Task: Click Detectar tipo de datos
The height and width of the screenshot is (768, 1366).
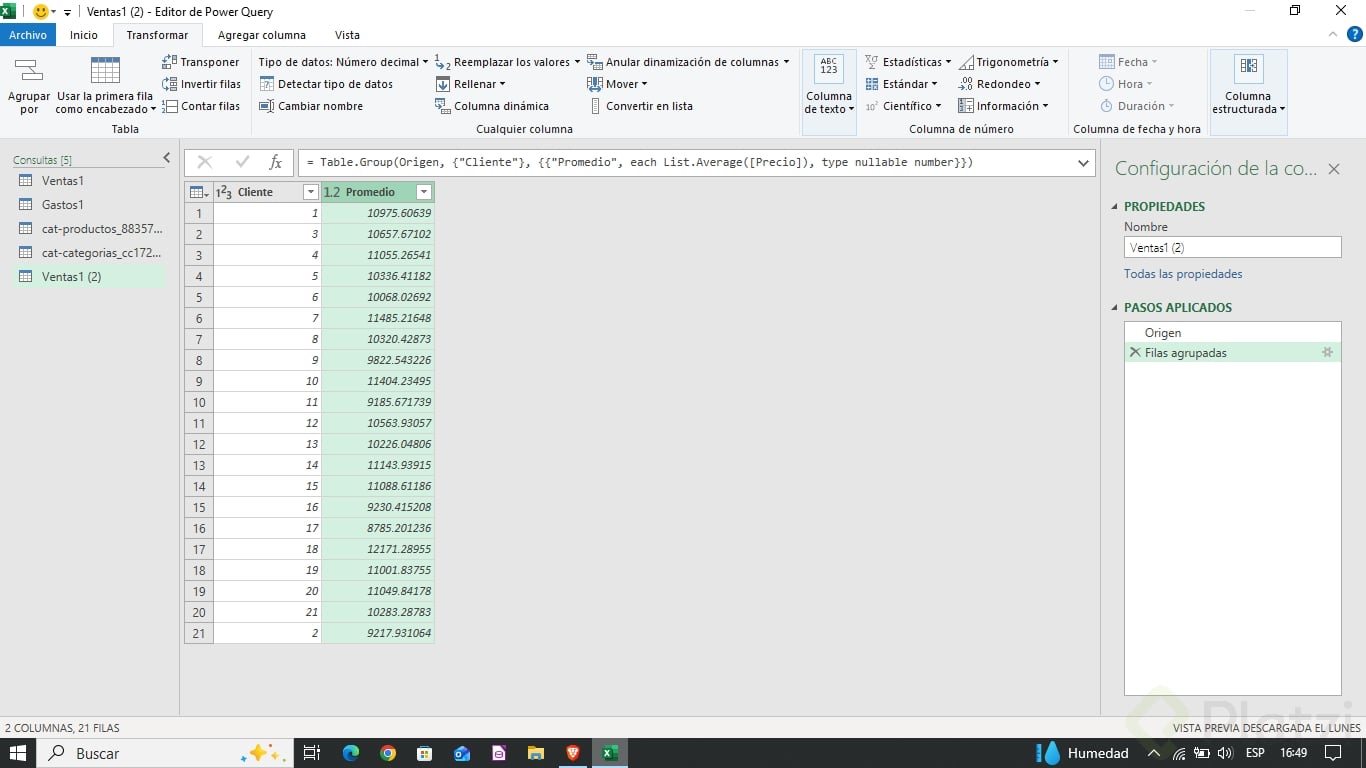Action: click(326, 84)
